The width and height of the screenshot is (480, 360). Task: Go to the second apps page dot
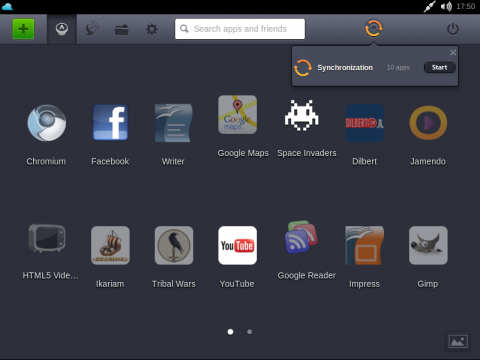[249, 332]
